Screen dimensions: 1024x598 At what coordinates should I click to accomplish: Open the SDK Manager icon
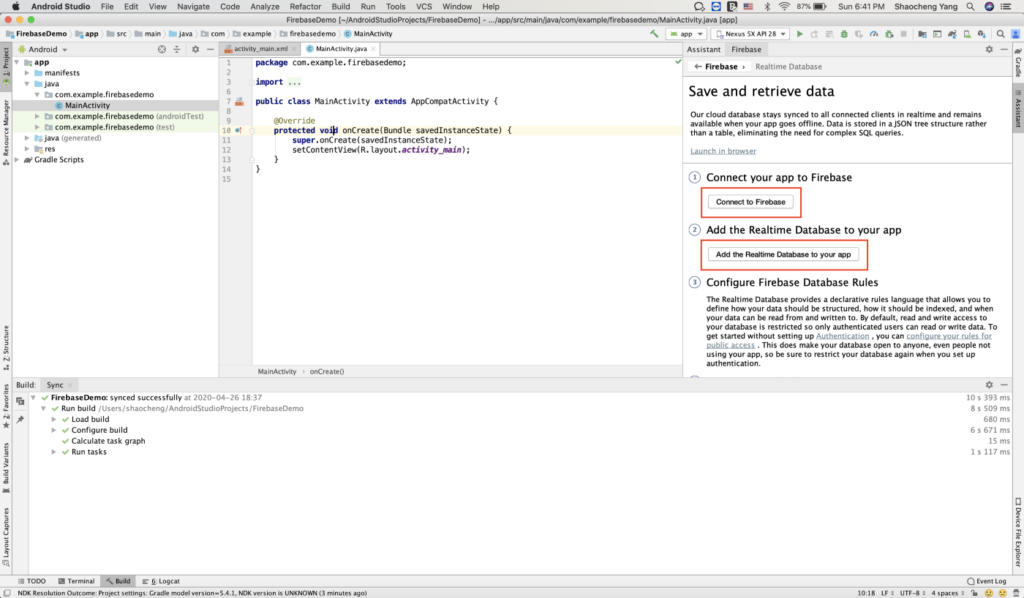pyautogui.click(x=982, y=34)
